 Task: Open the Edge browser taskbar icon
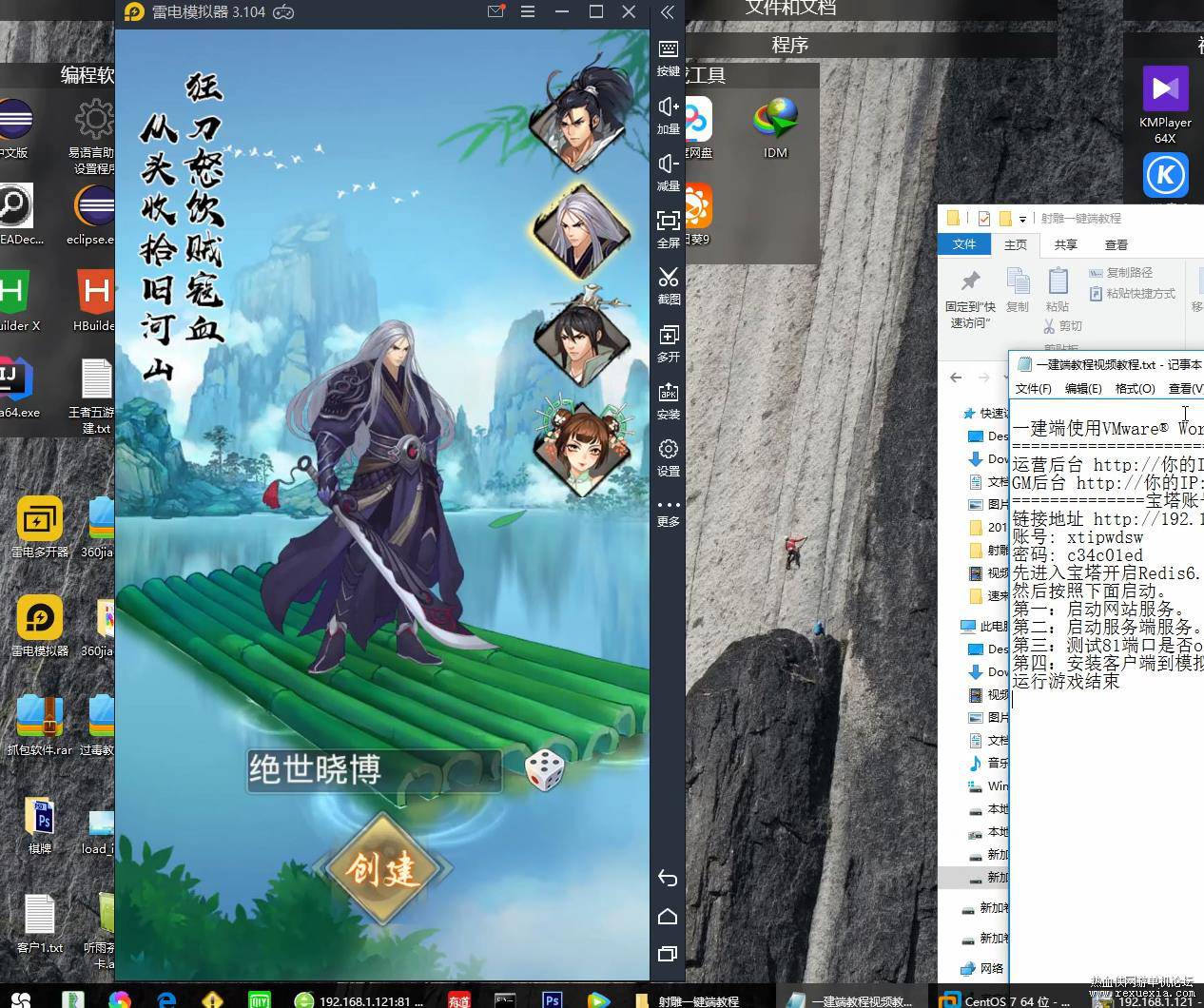tap(167, 1000)
